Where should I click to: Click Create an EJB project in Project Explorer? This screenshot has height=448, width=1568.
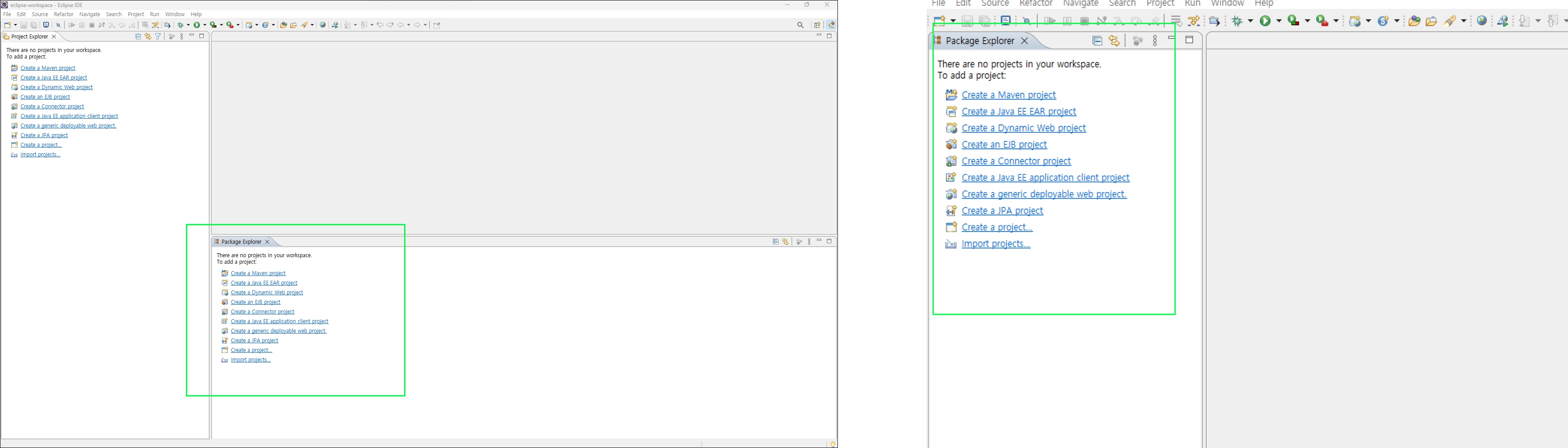[45, 97]
